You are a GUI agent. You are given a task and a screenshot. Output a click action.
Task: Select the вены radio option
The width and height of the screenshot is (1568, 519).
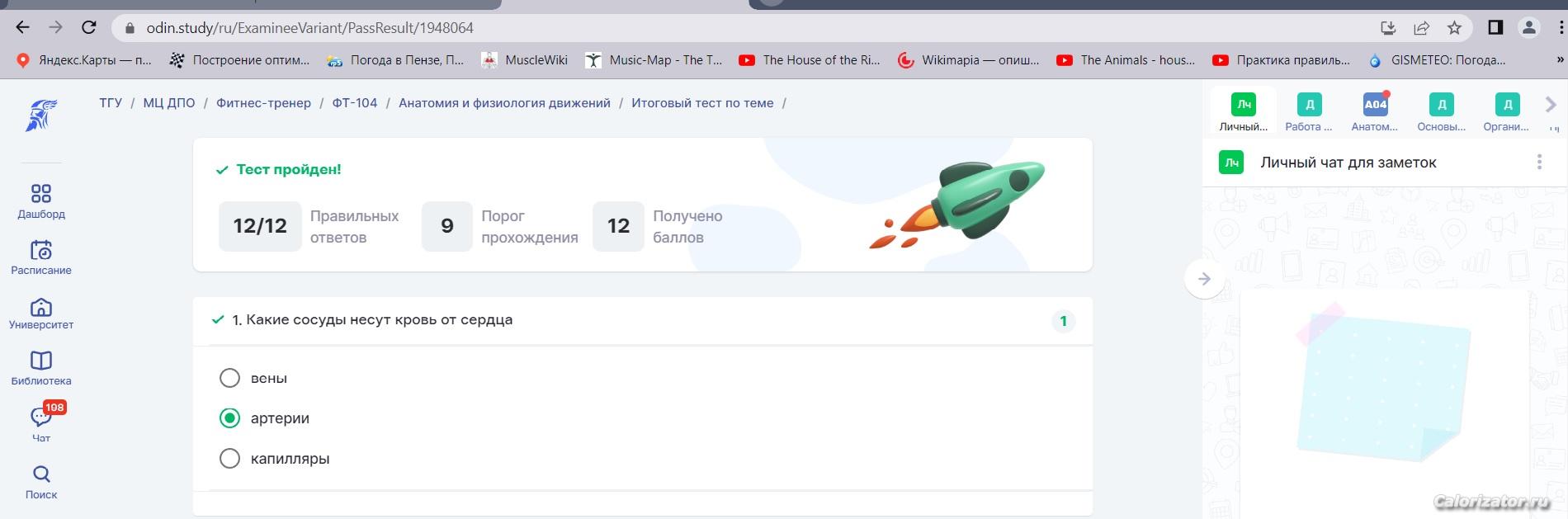pos(229,378)
